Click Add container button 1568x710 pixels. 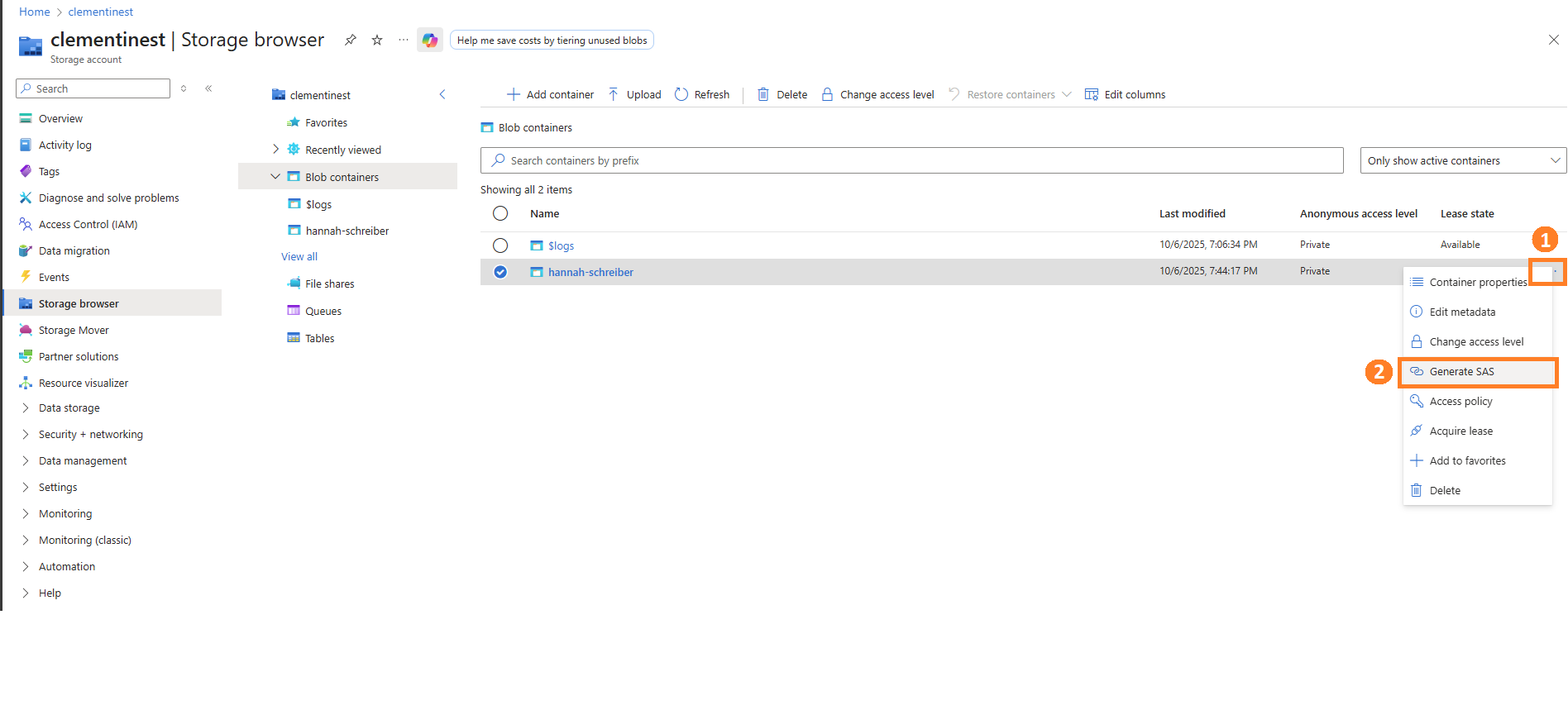[550, 94]
